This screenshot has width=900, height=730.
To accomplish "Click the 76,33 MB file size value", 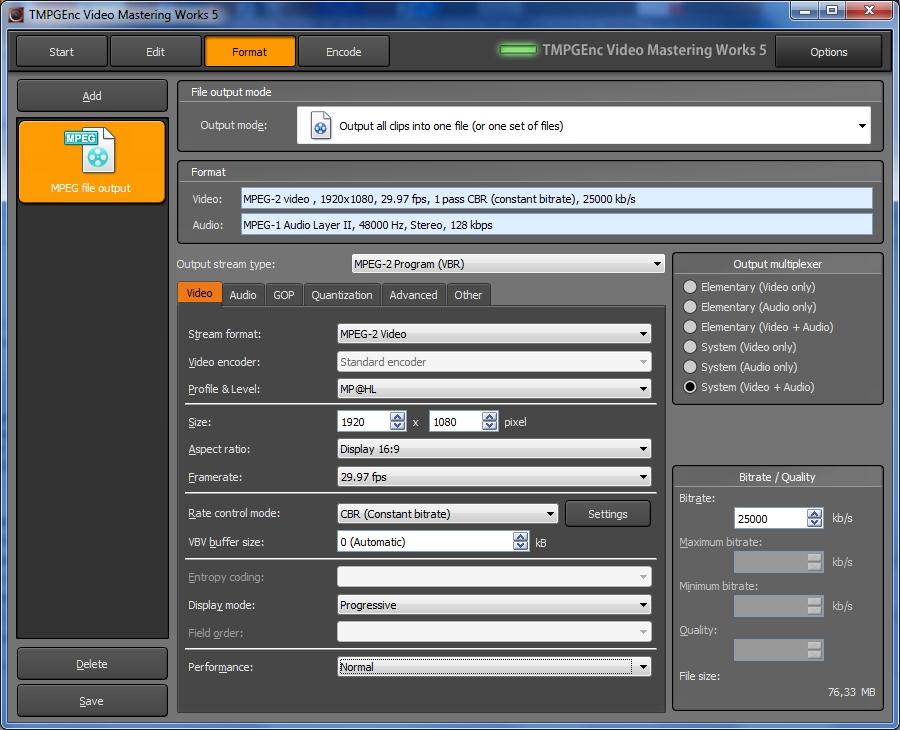I will [x=851, y=692].
